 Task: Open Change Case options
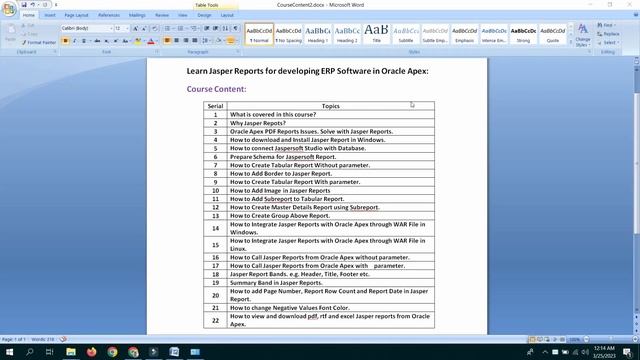[126, 41]
